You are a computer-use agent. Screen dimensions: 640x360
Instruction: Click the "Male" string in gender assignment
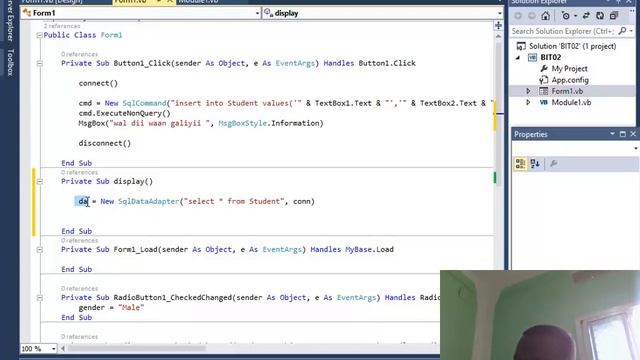pos(131,308)
